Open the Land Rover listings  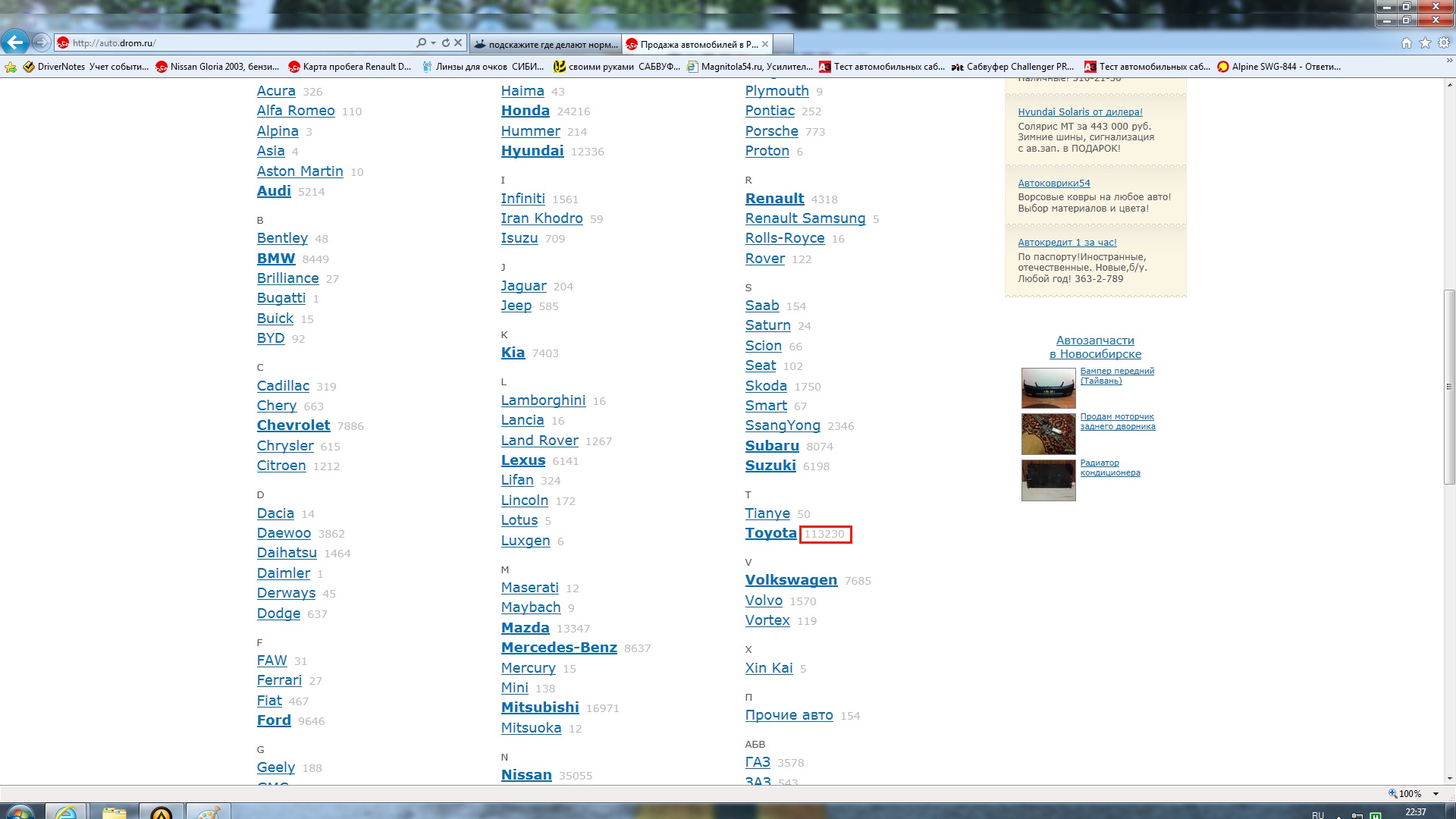point(539,441)
